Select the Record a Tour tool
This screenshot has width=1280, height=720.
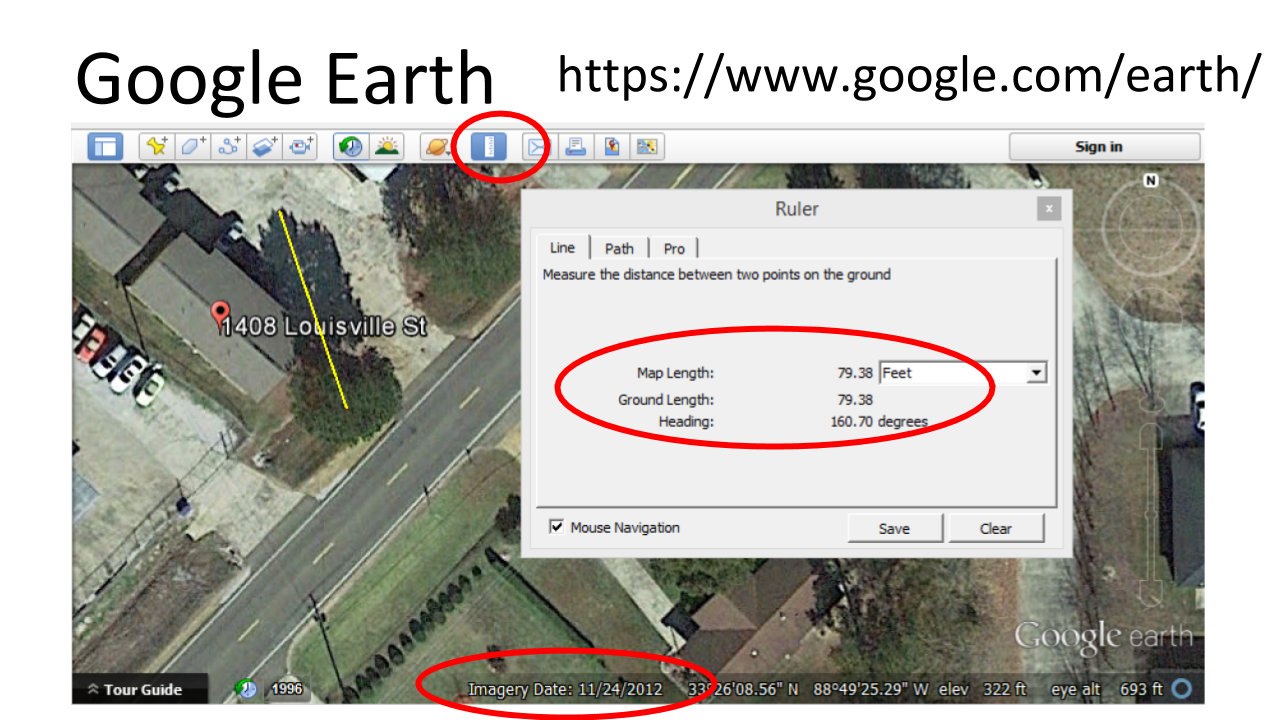click(301, 147)
